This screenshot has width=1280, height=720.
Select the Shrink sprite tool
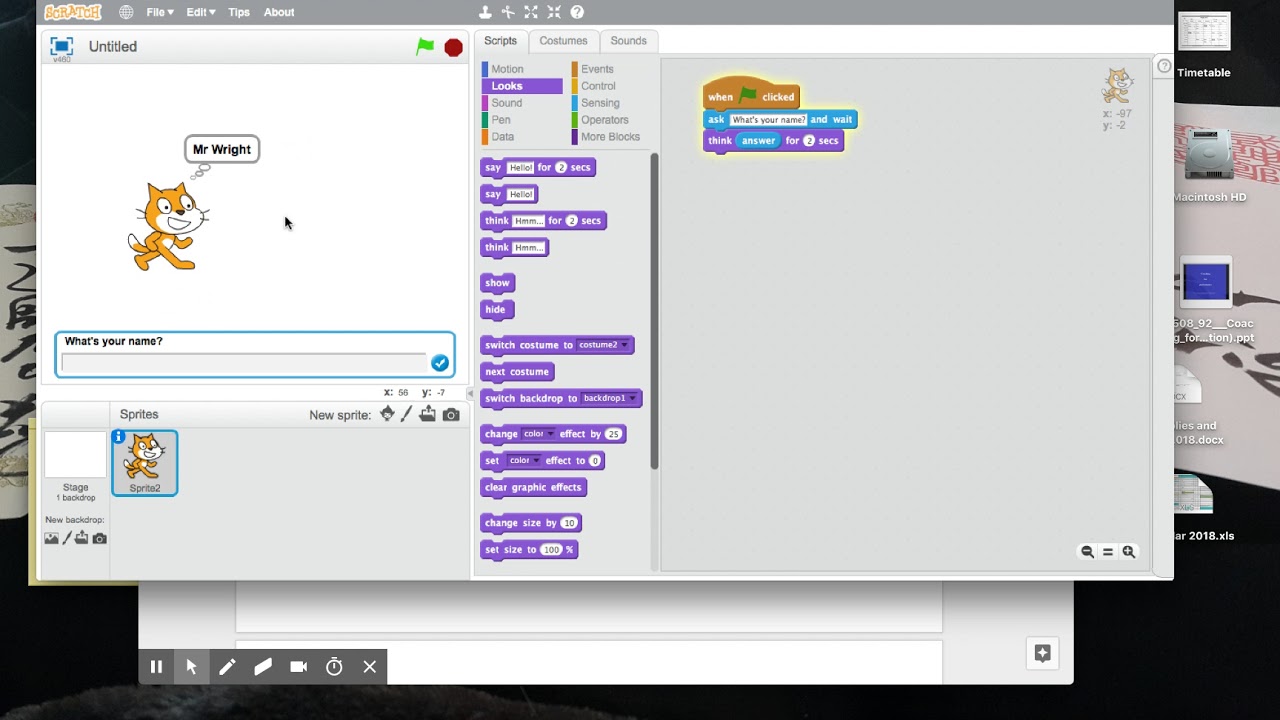tap(554, 12)
